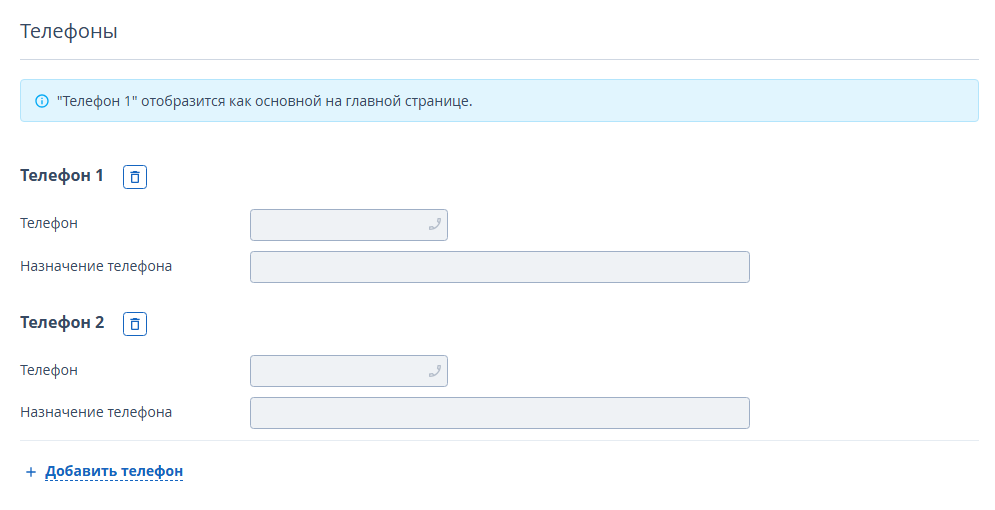Click the Назначение телефона label under Телефон 1
The height and width of the screenshot is (510, 995).
(96, 266)
